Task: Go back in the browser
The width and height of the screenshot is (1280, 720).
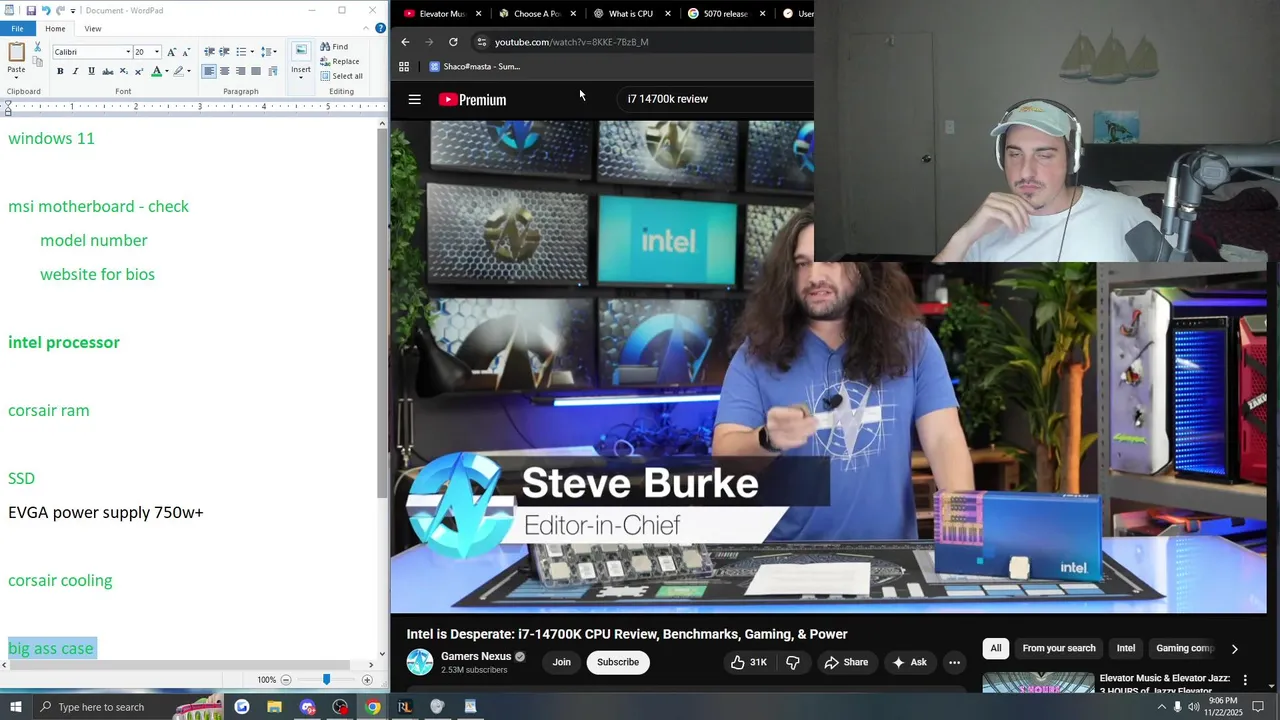Action: [405, 42]
